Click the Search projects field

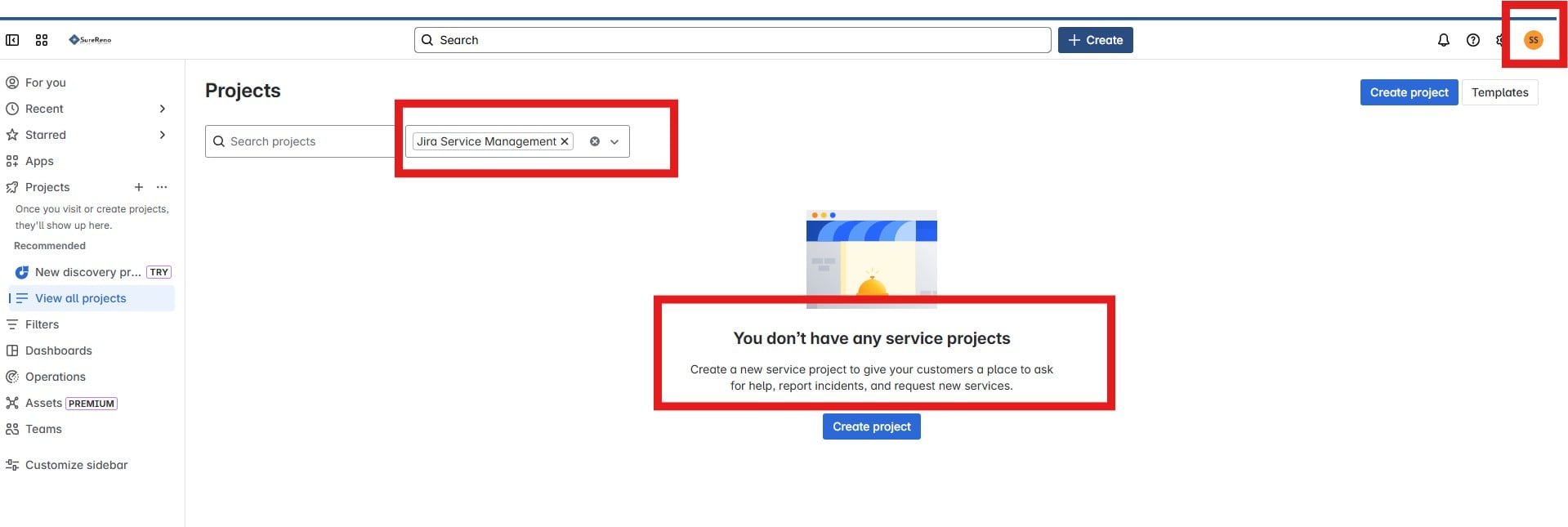tap(301, 141)
